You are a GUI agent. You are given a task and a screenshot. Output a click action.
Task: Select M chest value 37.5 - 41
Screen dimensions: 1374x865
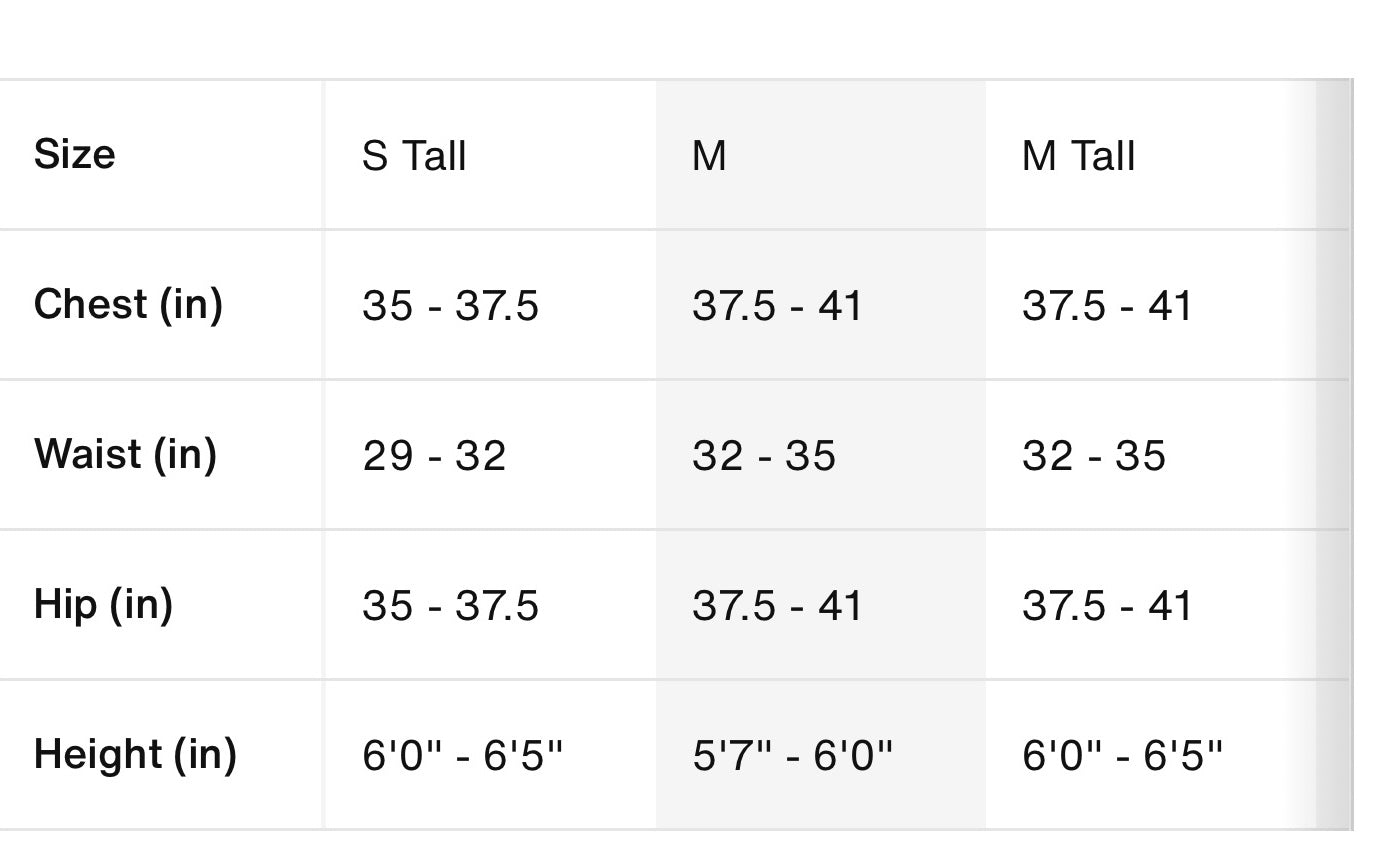tap(776, 306)
